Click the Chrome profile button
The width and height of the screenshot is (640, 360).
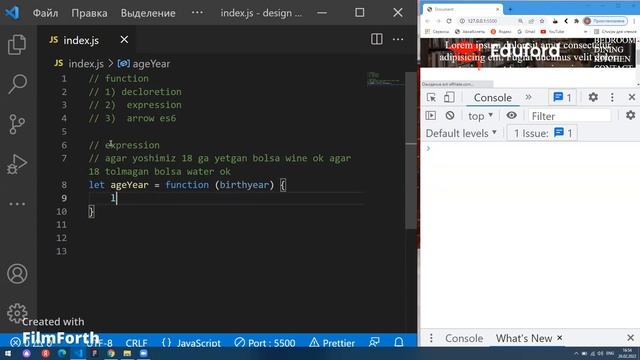pos(605,21)
